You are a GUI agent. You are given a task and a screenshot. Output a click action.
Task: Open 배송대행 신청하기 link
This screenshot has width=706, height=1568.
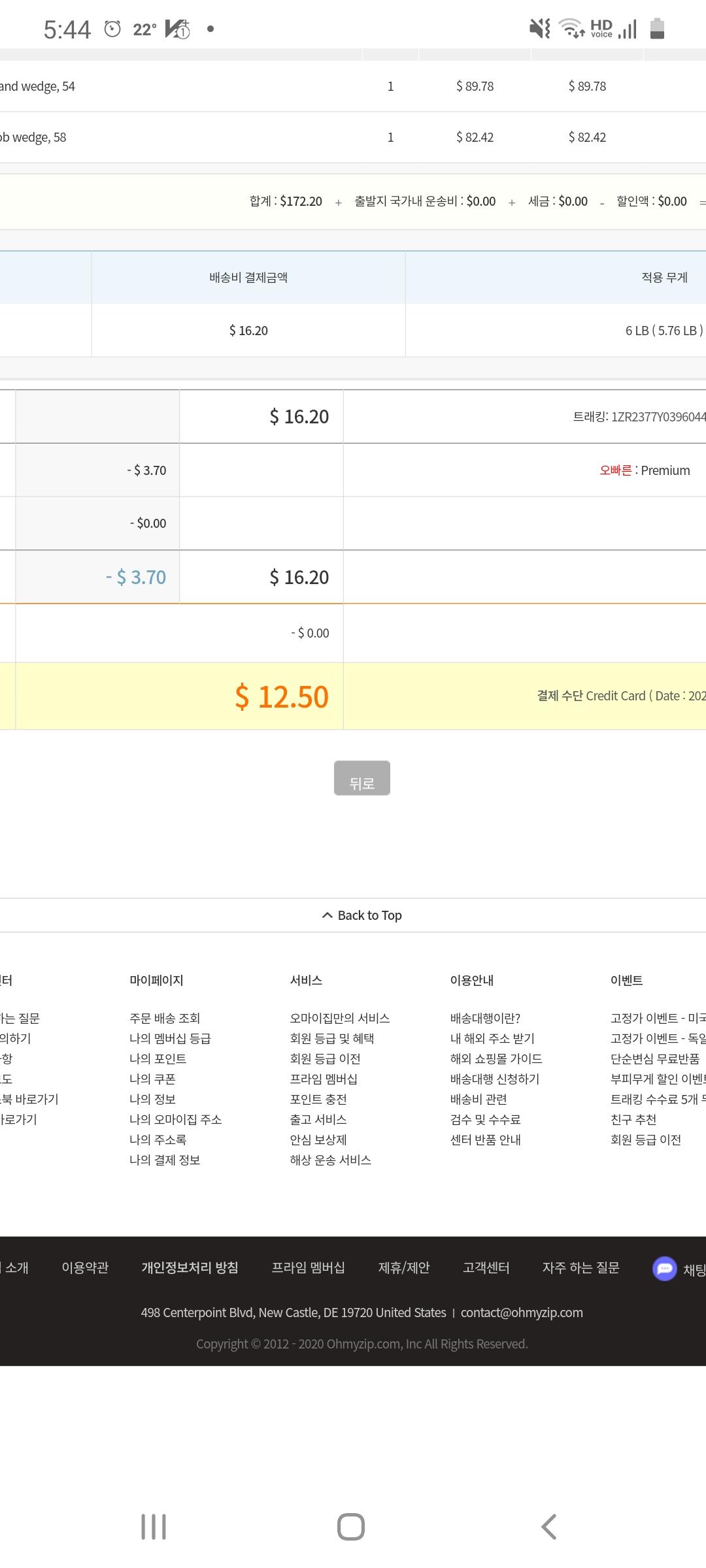[x=494, y=1079]
